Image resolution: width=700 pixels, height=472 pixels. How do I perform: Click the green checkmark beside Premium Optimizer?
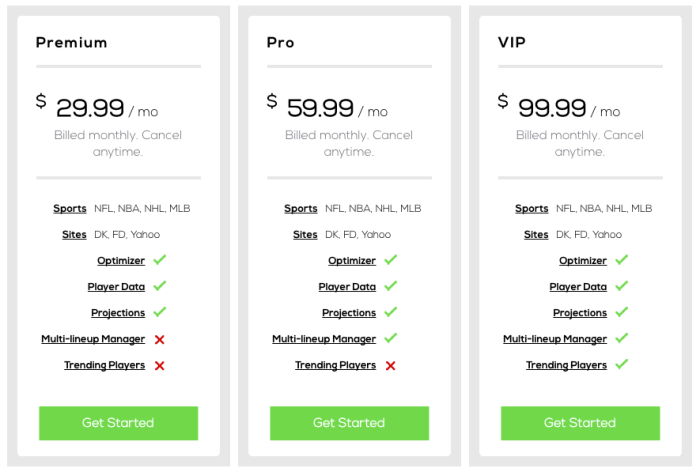click(160, 260)
